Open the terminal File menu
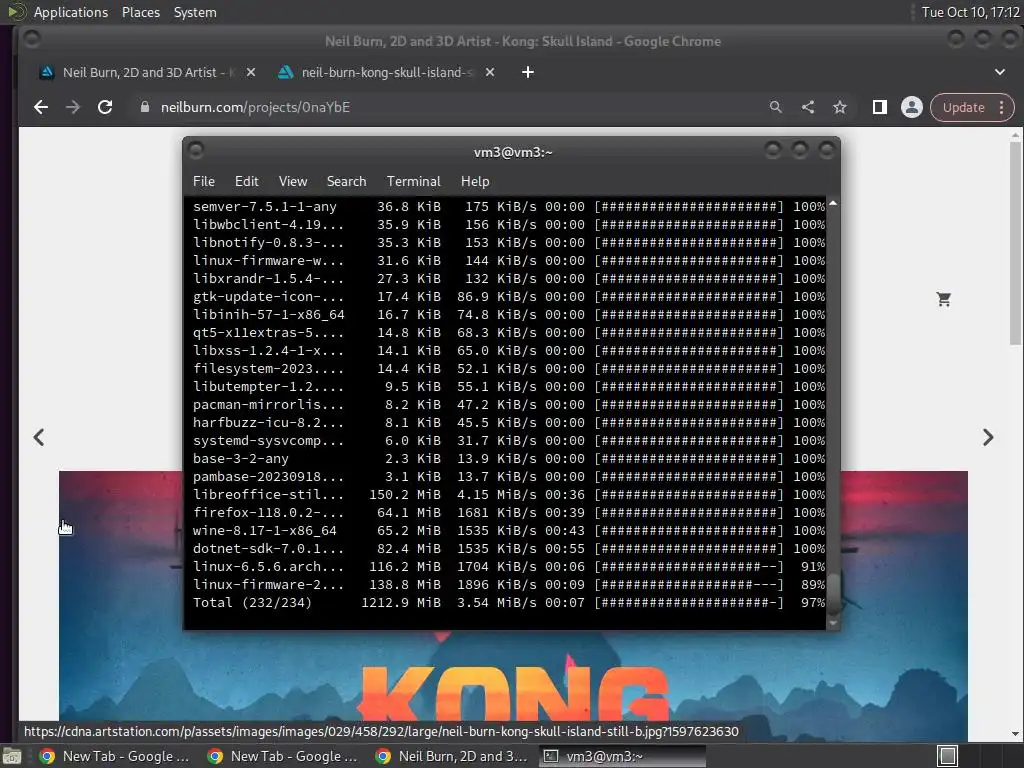This screenshot has width=1024, height=768. (204, 182)
